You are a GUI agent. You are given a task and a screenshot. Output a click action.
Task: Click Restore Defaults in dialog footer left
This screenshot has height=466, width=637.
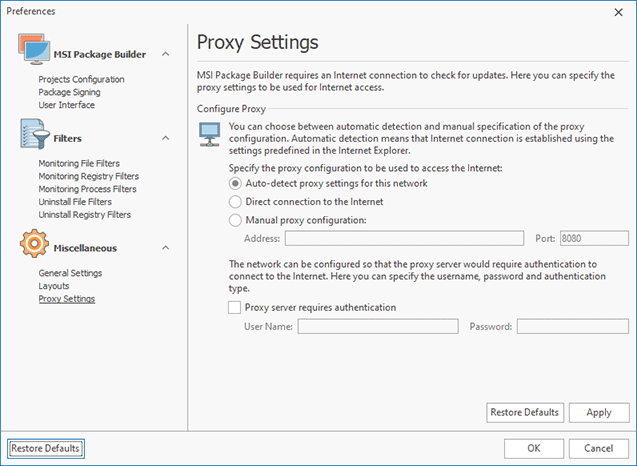[x=46, y=449]
